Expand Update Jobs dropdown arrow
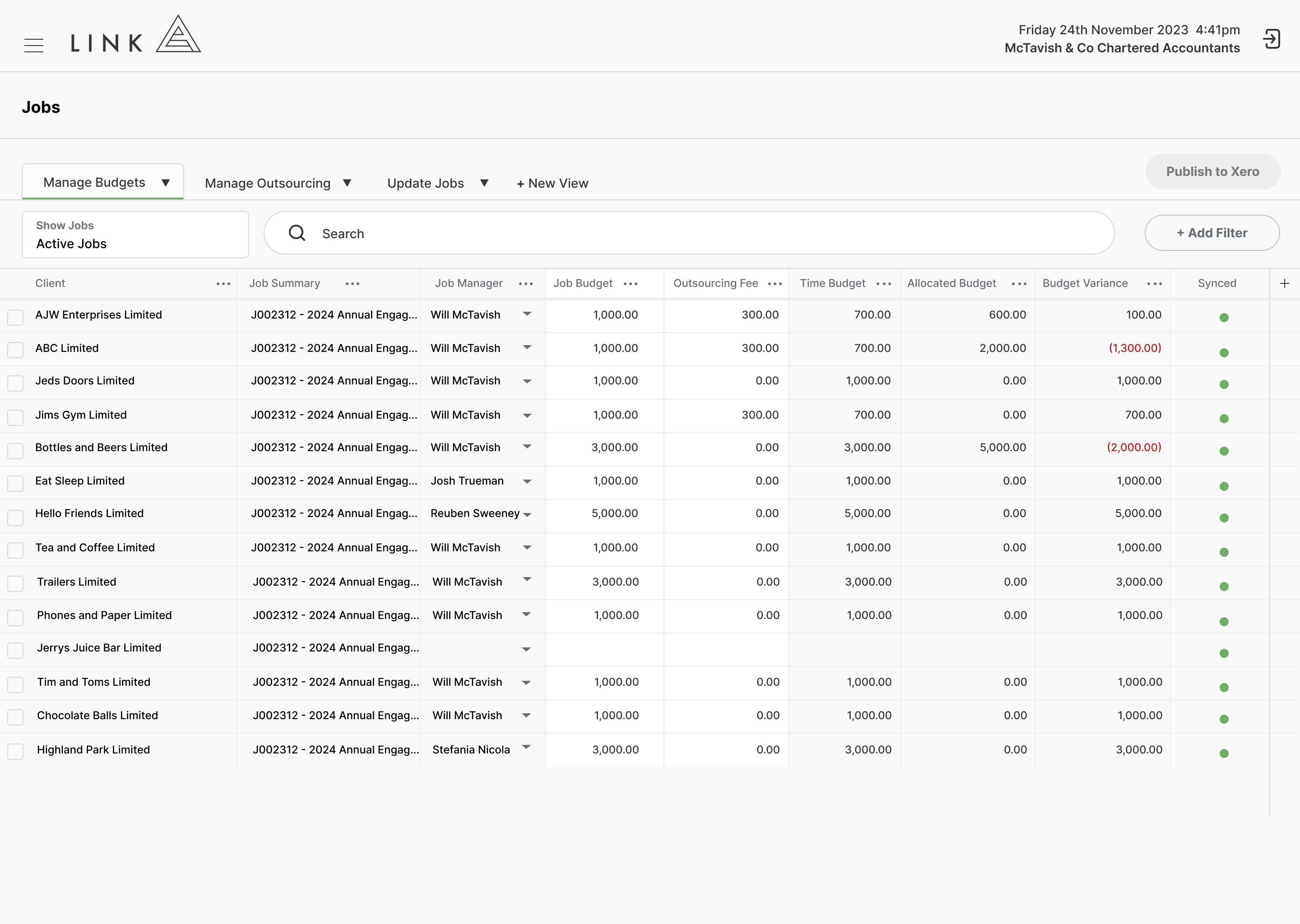The height and width of the screenshot is (924, 1300). [x=484, y=183]
